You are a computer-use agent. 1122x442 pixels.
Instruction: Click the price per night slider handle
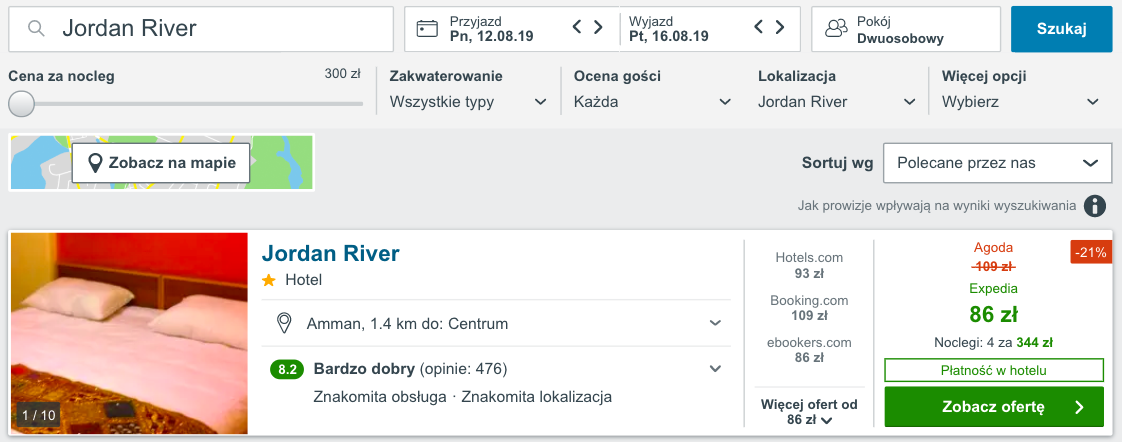point(21,104)
